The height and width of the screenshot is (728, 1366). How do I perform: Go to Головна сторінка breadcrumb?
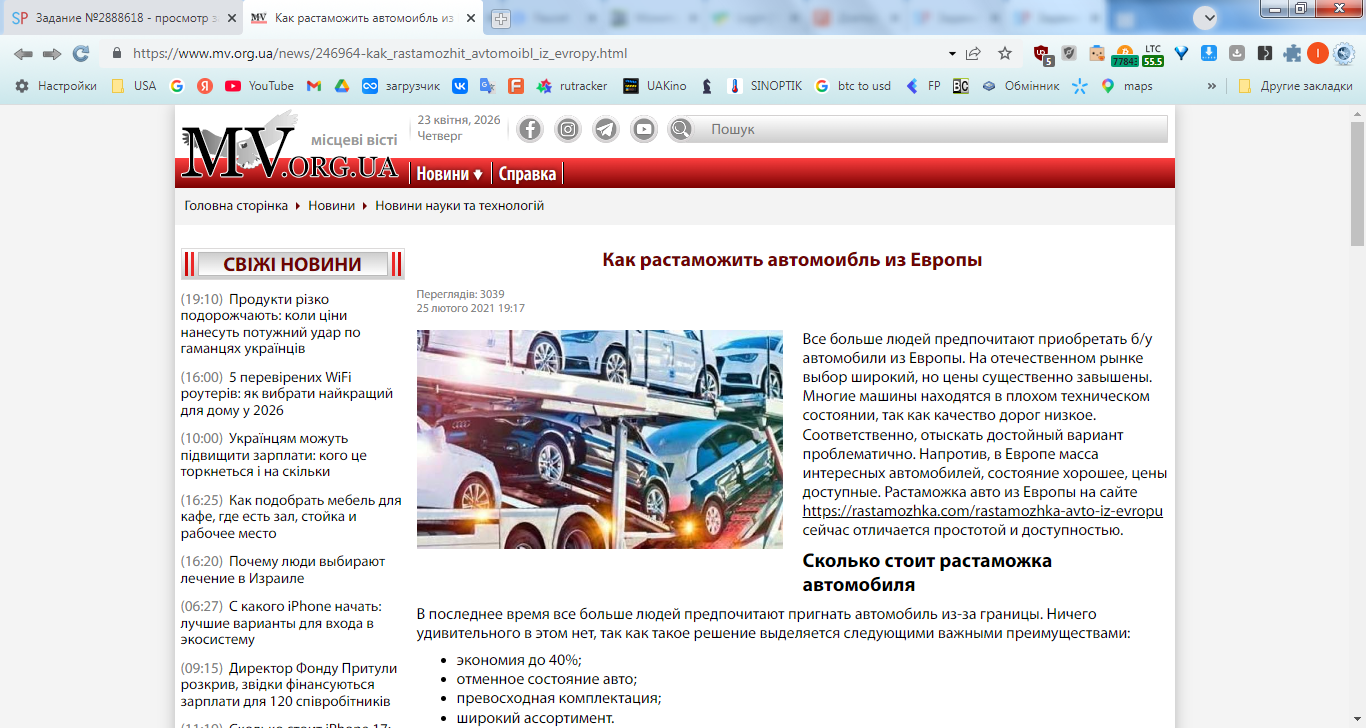click(236, 206)
